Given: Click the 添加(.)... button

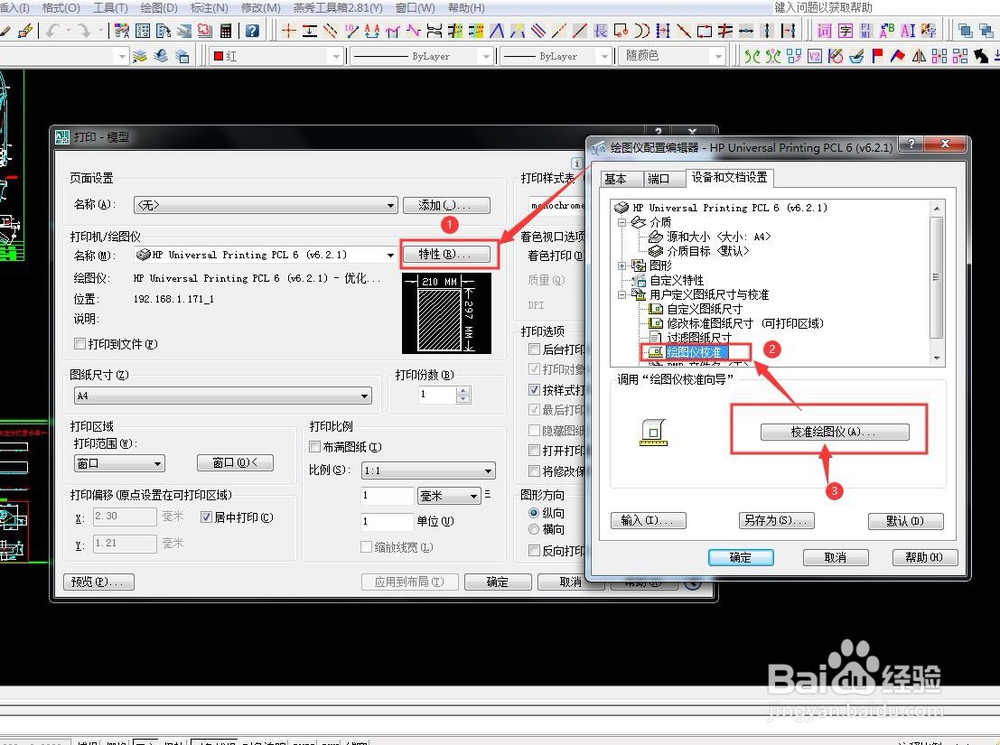Looking at the screenshot, I should (446, 205).
